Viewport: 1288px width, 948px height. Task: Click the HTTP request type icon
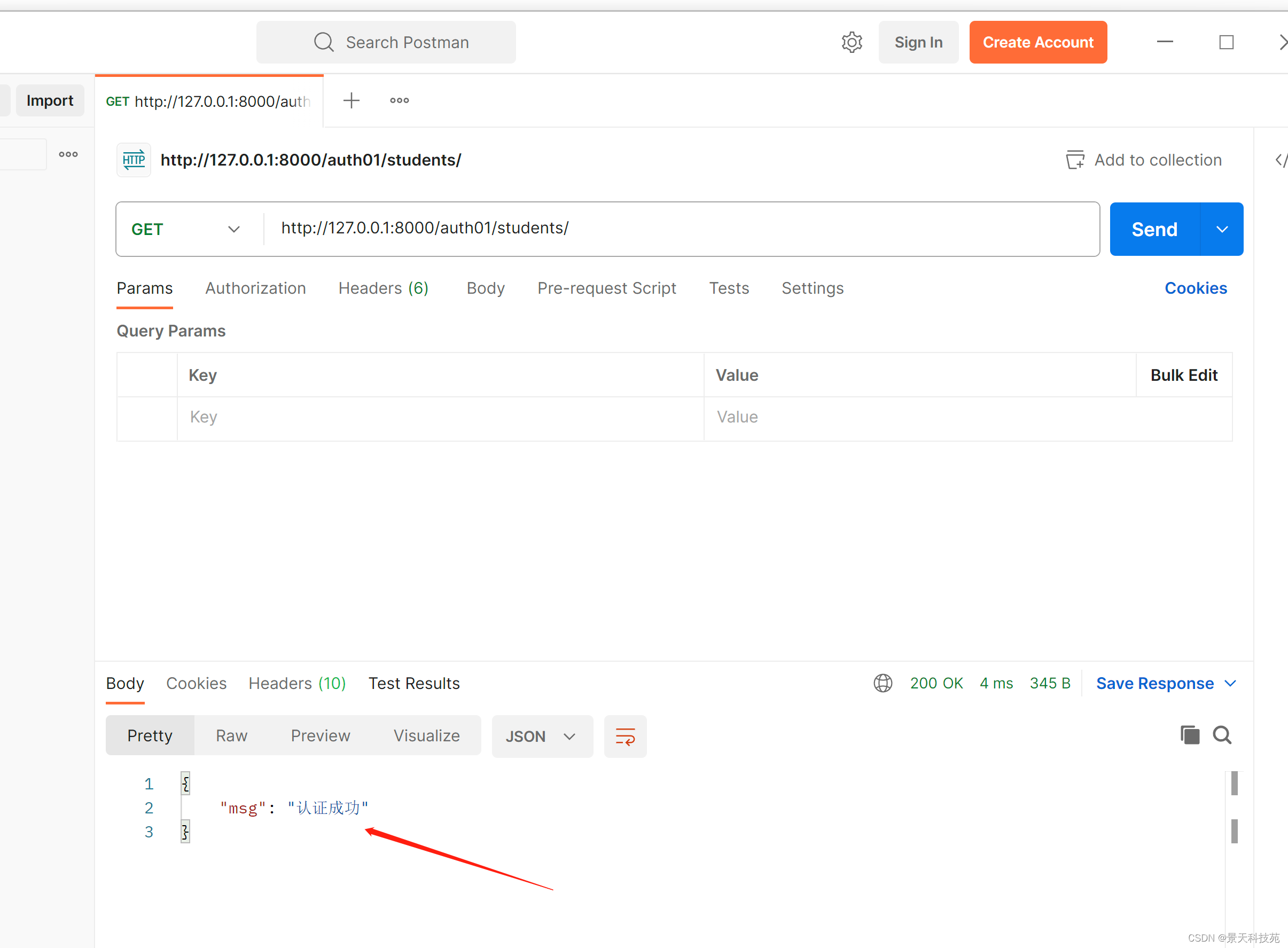(x=134, y=160)
